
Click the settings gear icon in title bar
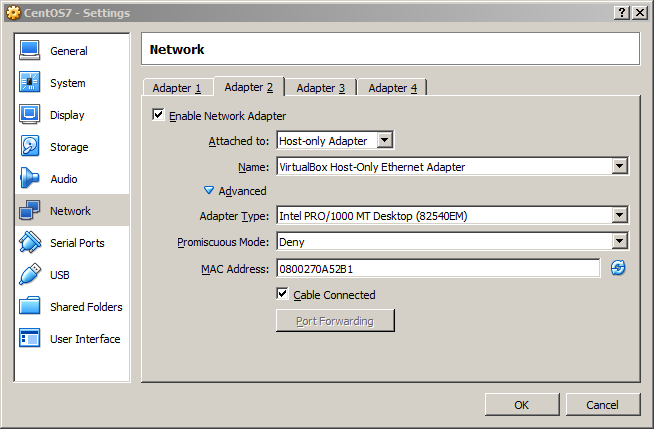point(13,13)
